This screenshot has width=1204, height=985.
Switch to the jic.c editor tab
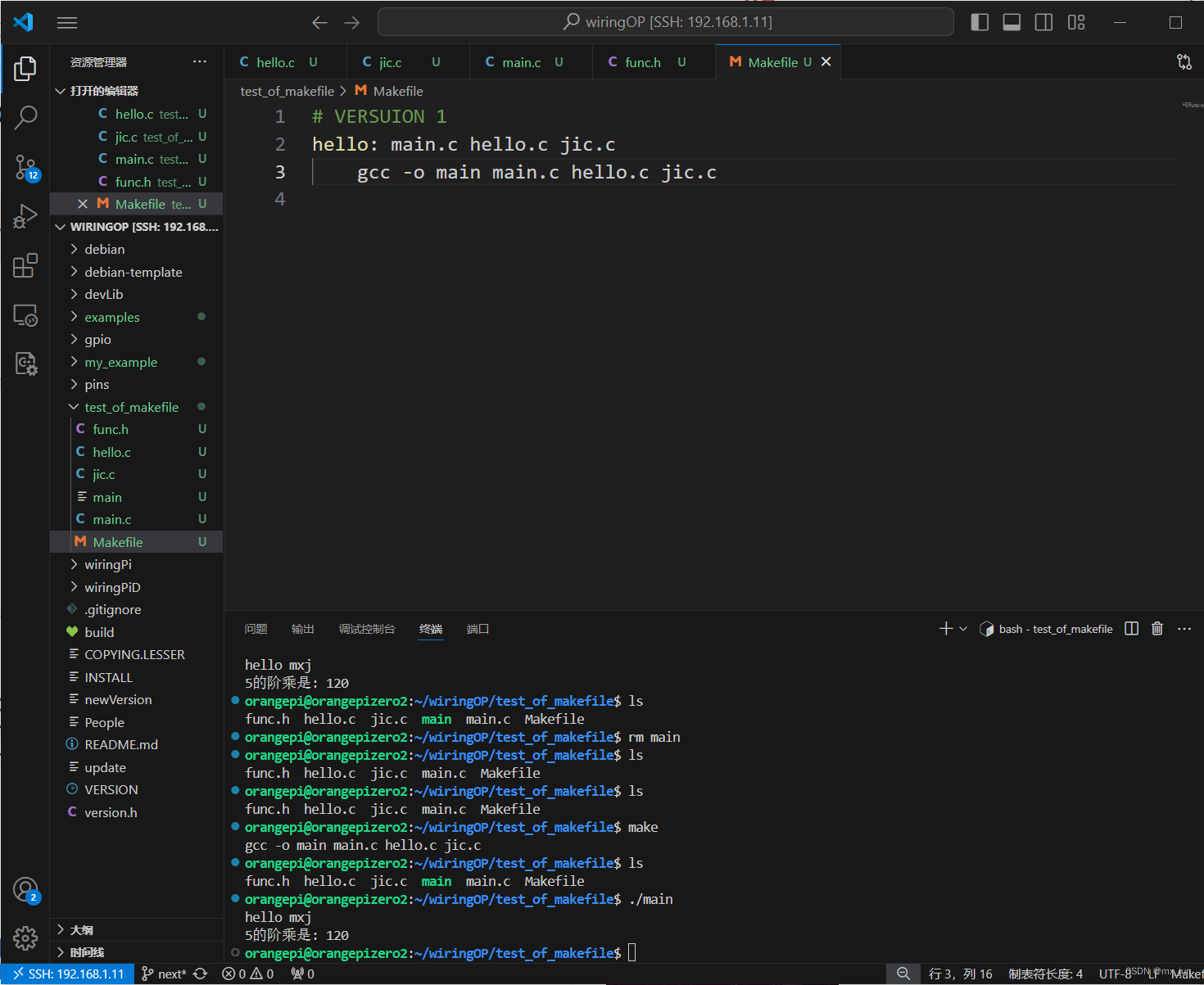click(408, 62)
